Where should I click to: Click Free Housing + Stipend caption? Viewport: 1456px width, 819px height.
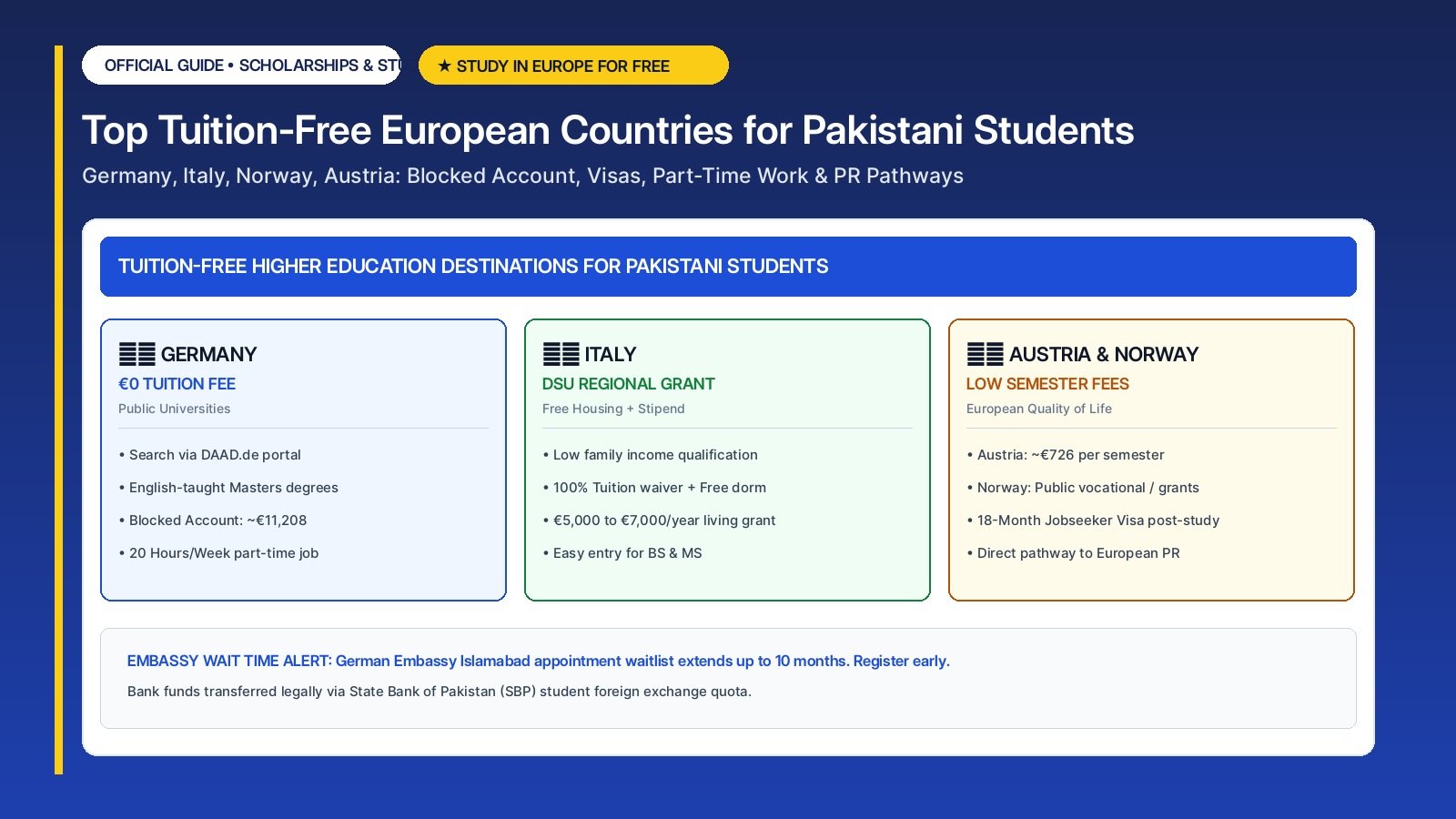[613, 409]
